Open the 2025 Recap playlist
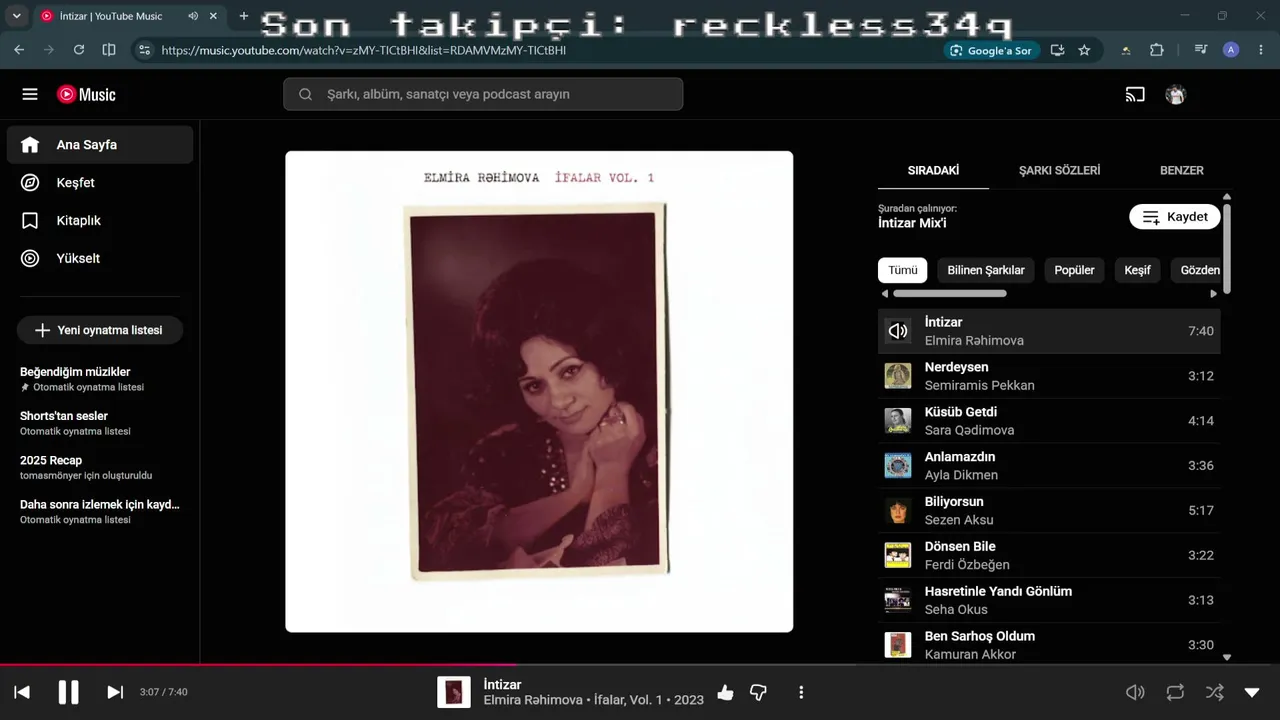Viewport: 1280px width, 720px height. coord(100,467)
